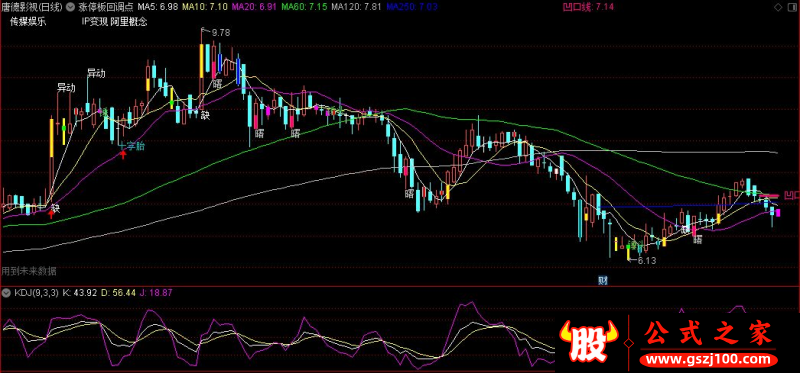The height and width of the screenshot is (373, 800).
Task: Click the blue 财 marker on timeline
Action: pos(603,280)
